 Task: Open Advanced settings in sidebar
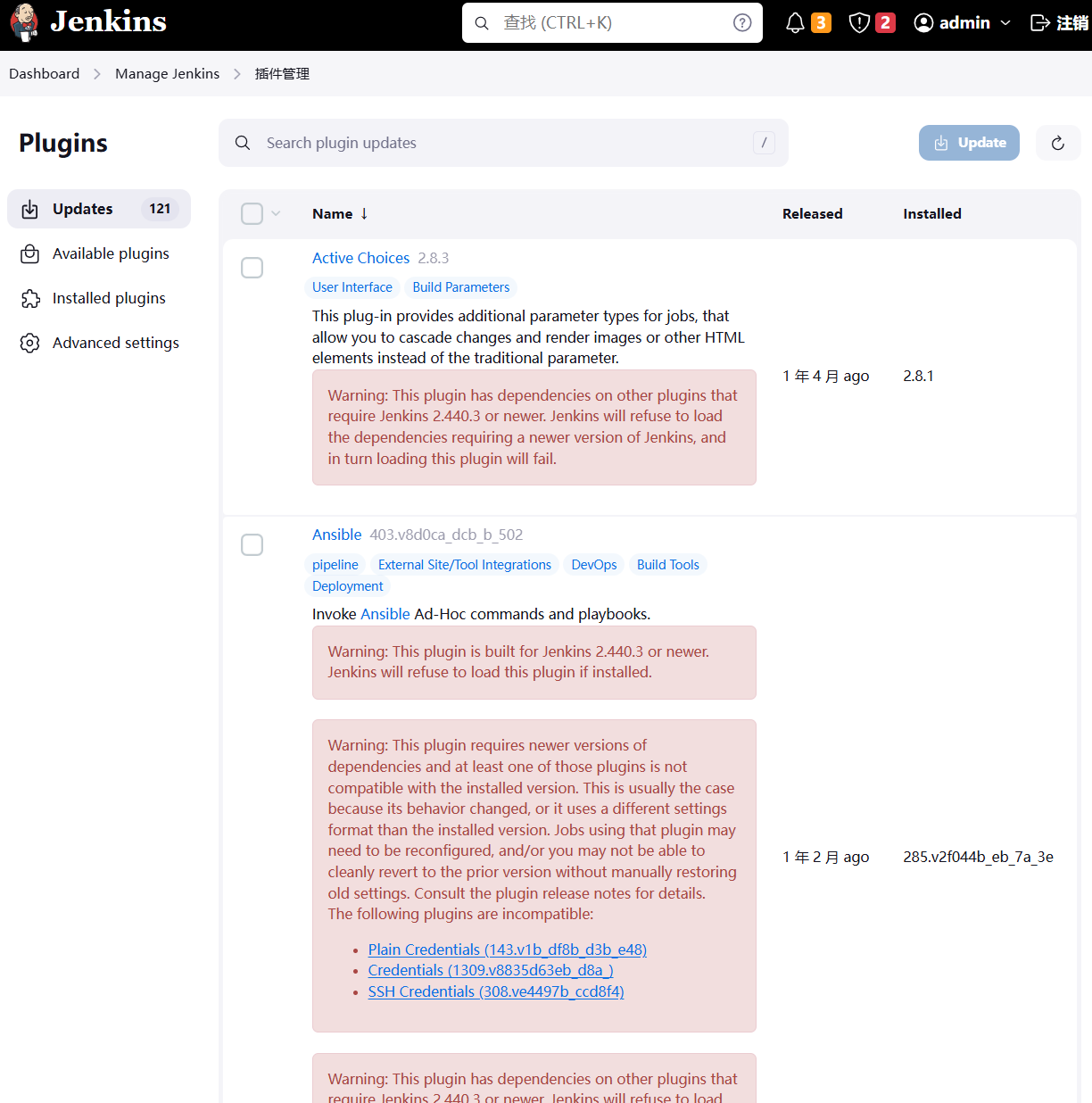(x=99, y=343)
